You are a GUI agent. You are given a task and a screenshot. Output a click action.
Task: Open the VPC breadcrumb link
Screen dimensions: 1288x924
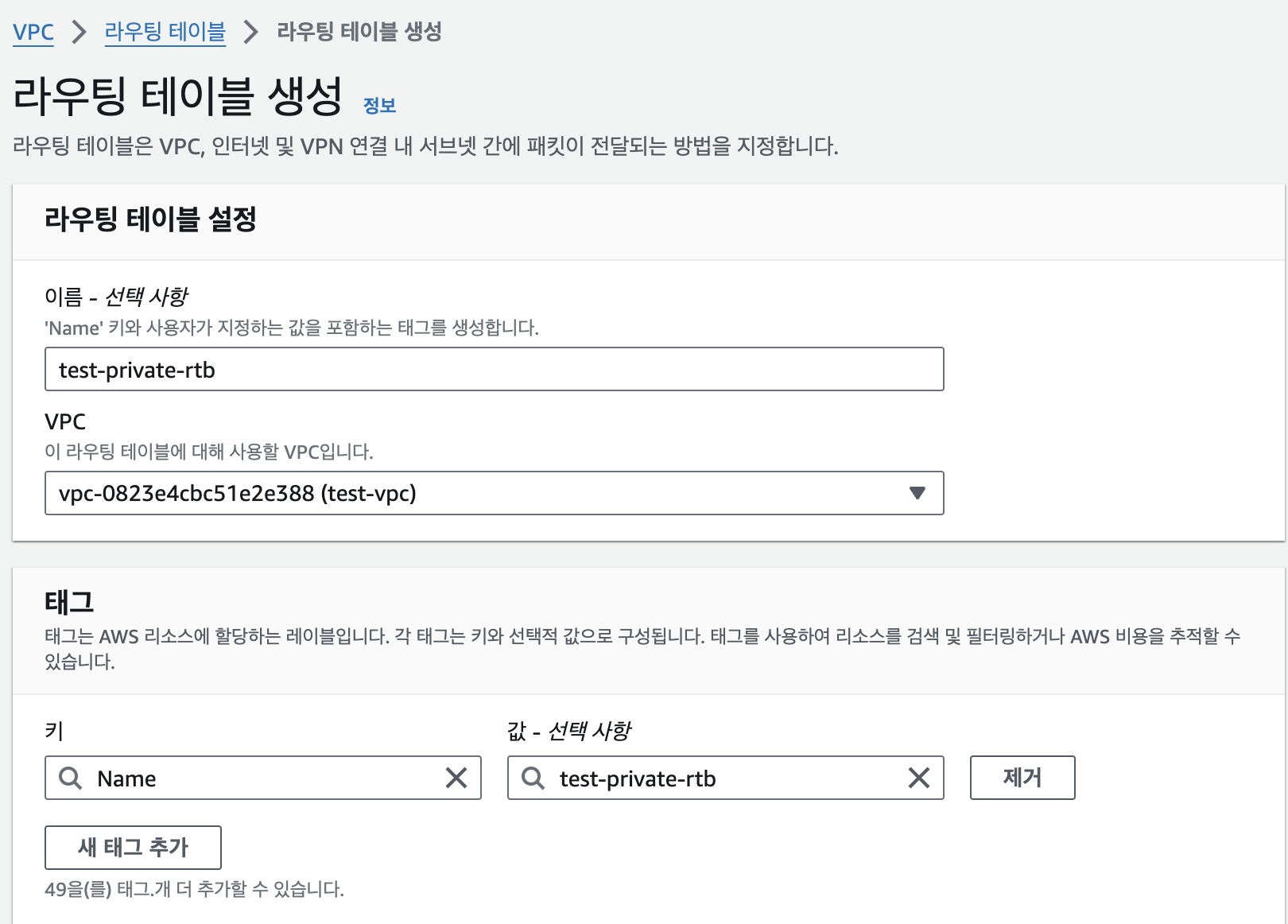tap(33, 32)
